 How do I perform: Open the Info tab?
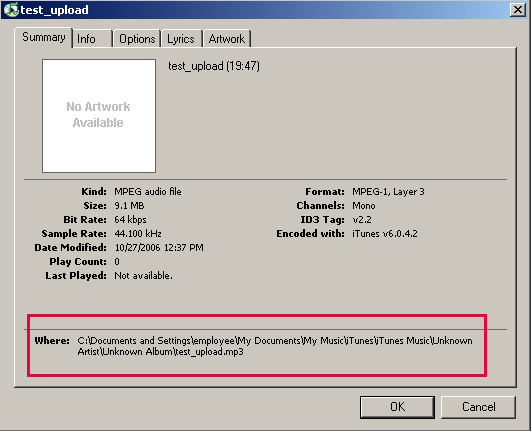click(92, 39)
